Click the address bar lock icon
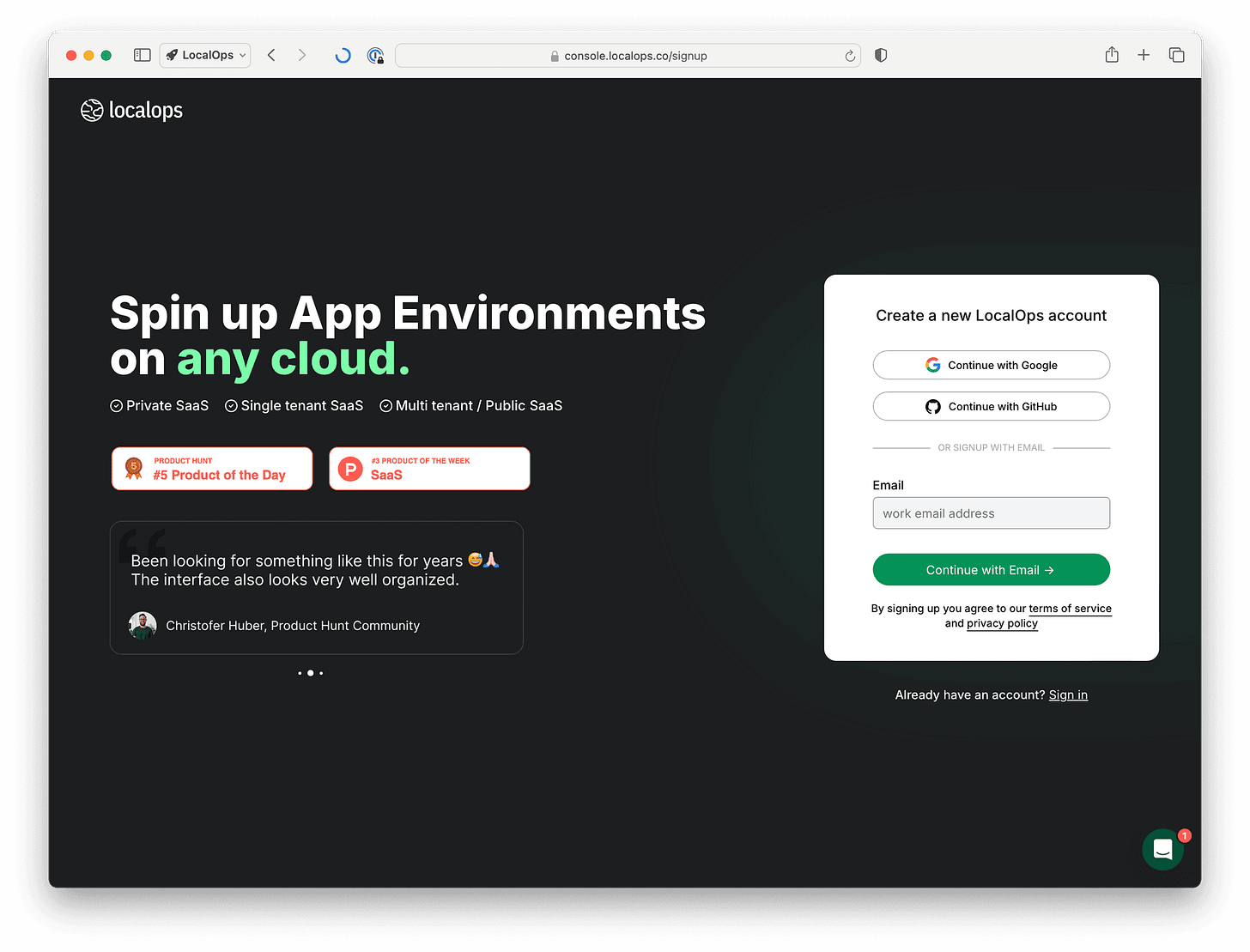The width and height of the screenshot is (1250, 952). (555, 56)
